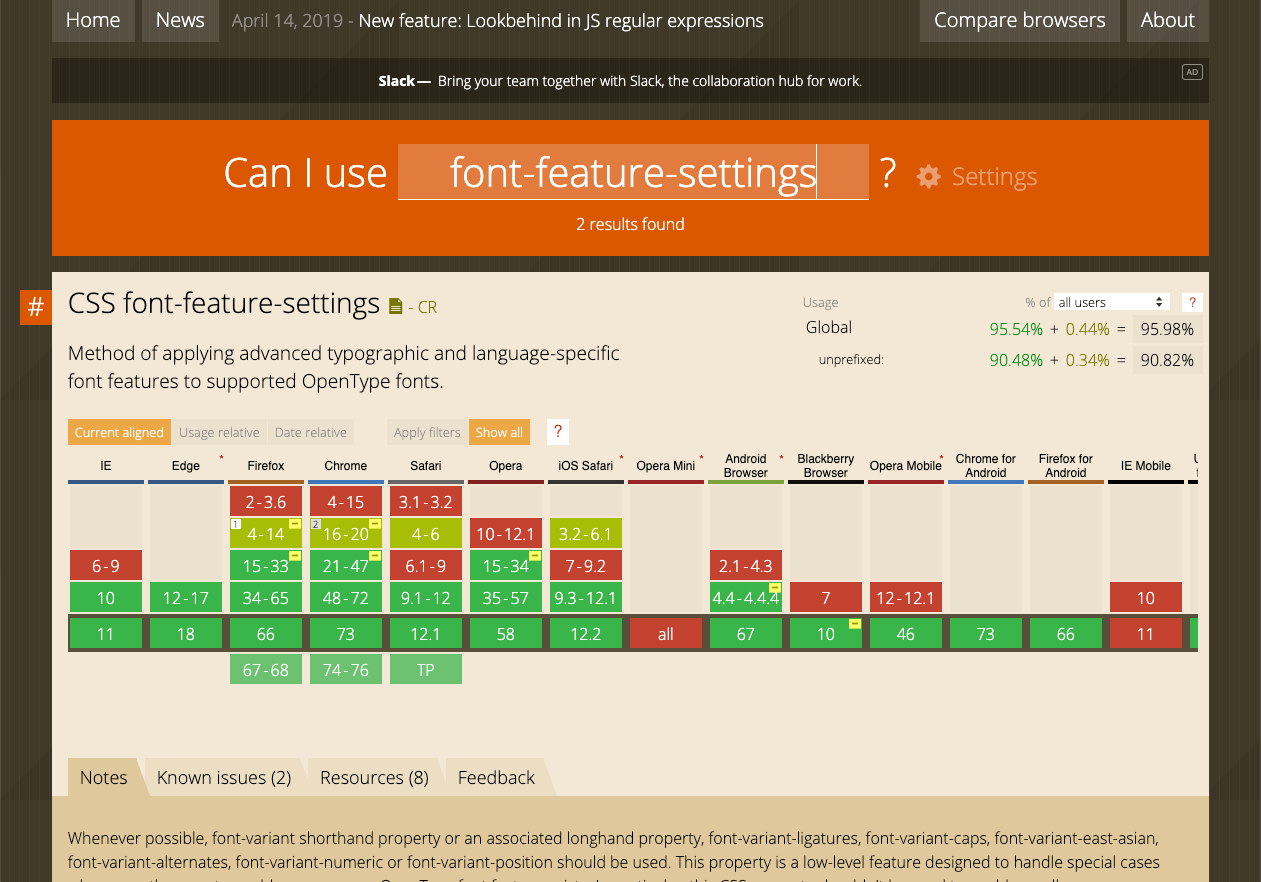
Task: Click the red question mark near usage
Action: [x=1191, y=302]
